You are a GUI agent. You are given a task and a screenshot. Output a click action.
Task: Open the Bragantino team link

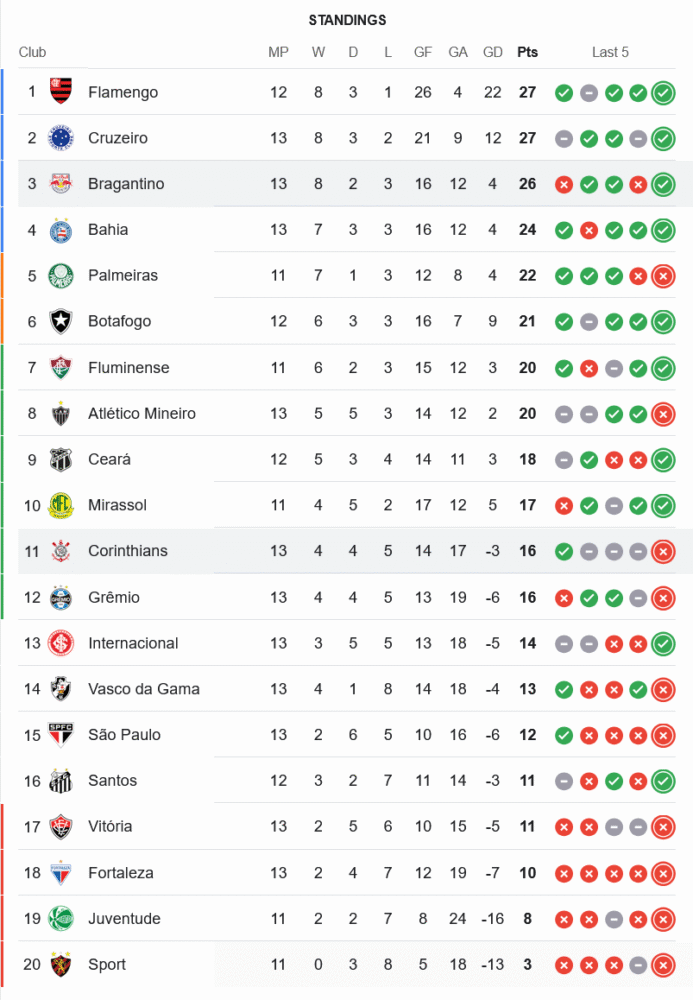(x=126, y=184)
